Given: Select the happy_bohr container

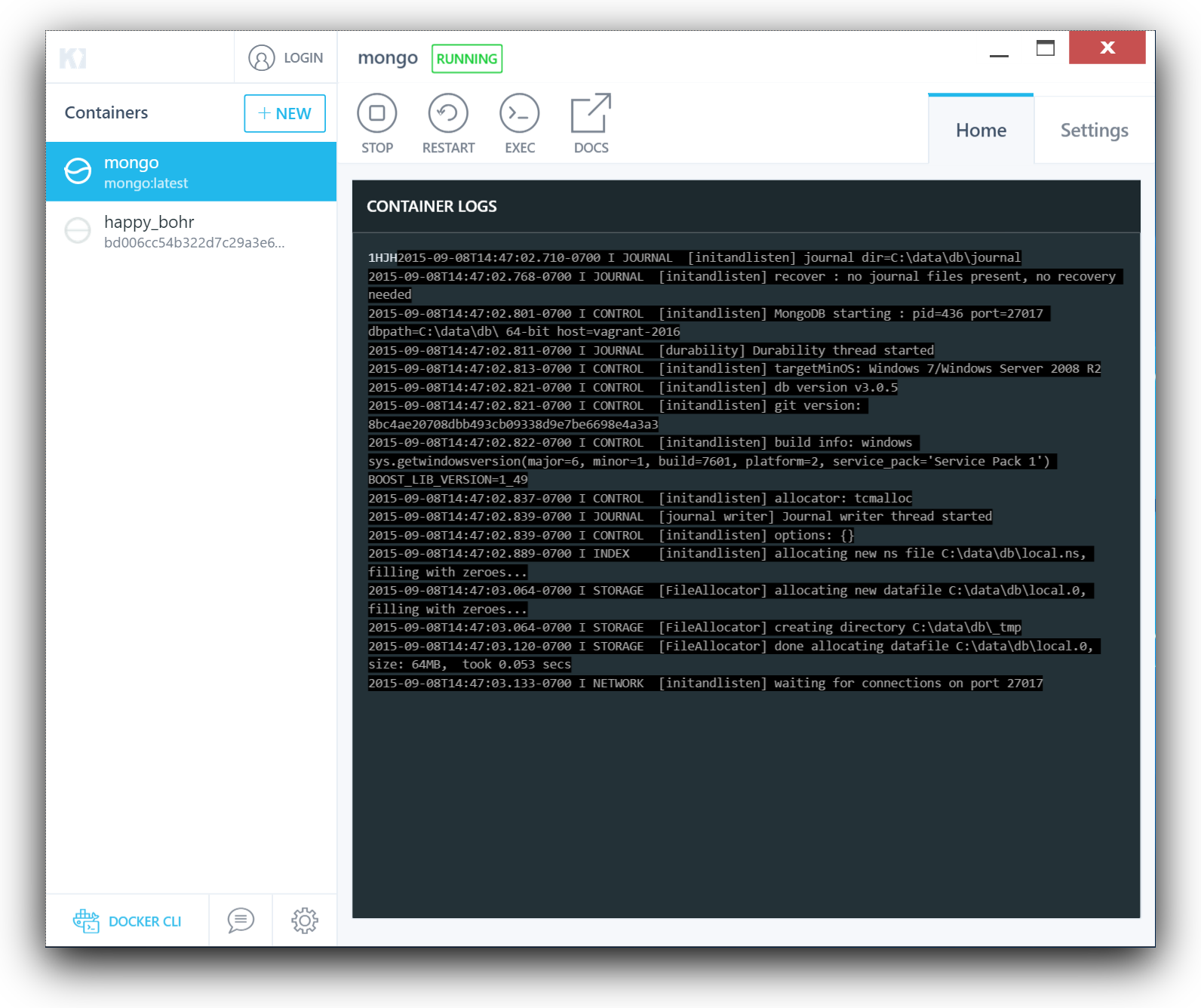Looking at the screenshot, I should [x=191, y=231].
